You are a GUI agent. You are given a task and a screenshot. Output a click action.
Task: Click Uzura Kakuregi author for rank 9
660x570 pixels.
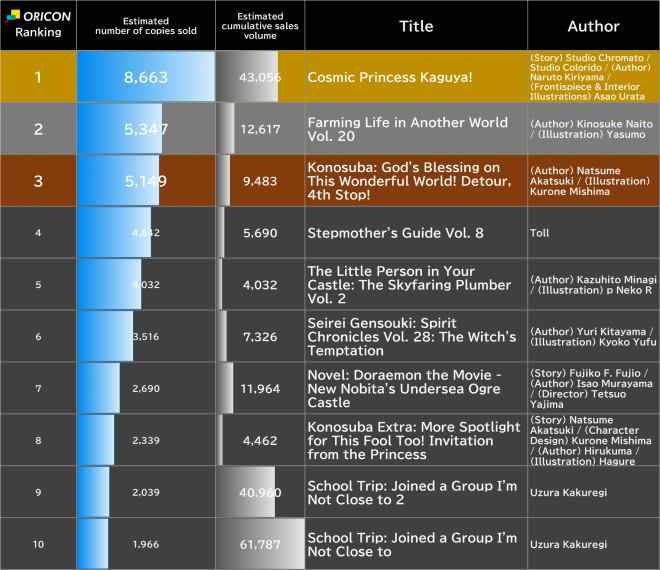click(x=568, y=492)
